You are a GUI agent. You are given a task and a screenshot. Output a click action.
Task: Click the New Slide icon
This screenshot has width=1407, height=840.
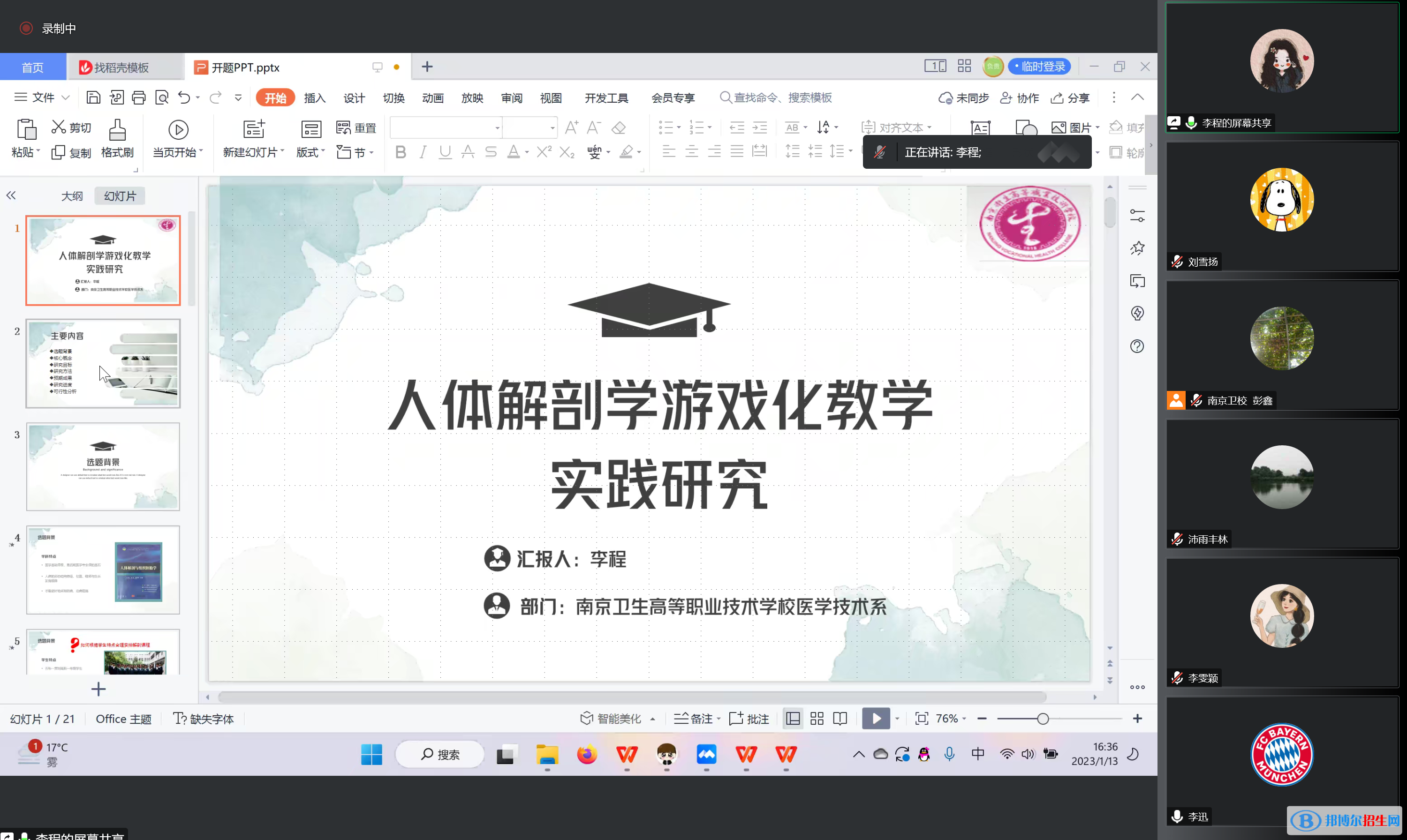pyautogui.click(x=254, y=129)
